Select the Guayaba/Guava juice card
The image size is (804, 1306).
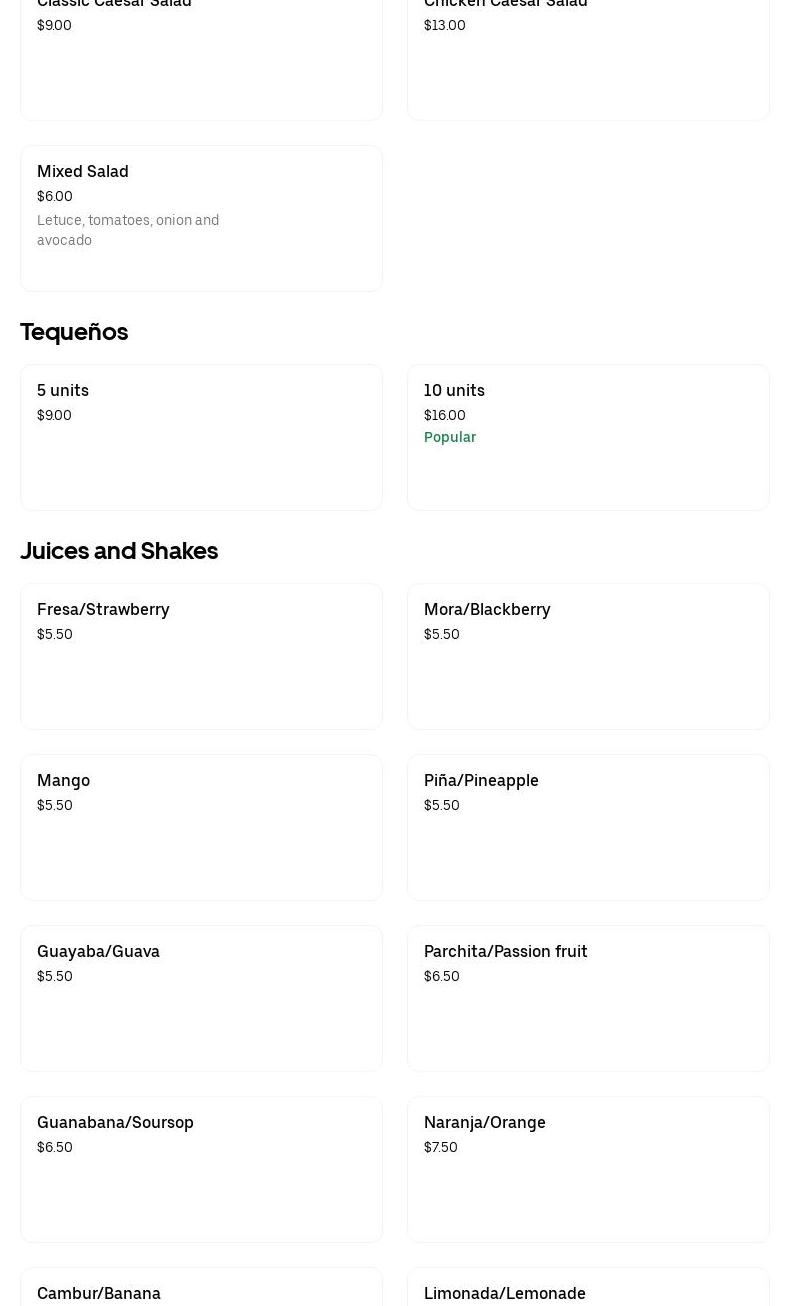tap(201, 998)
